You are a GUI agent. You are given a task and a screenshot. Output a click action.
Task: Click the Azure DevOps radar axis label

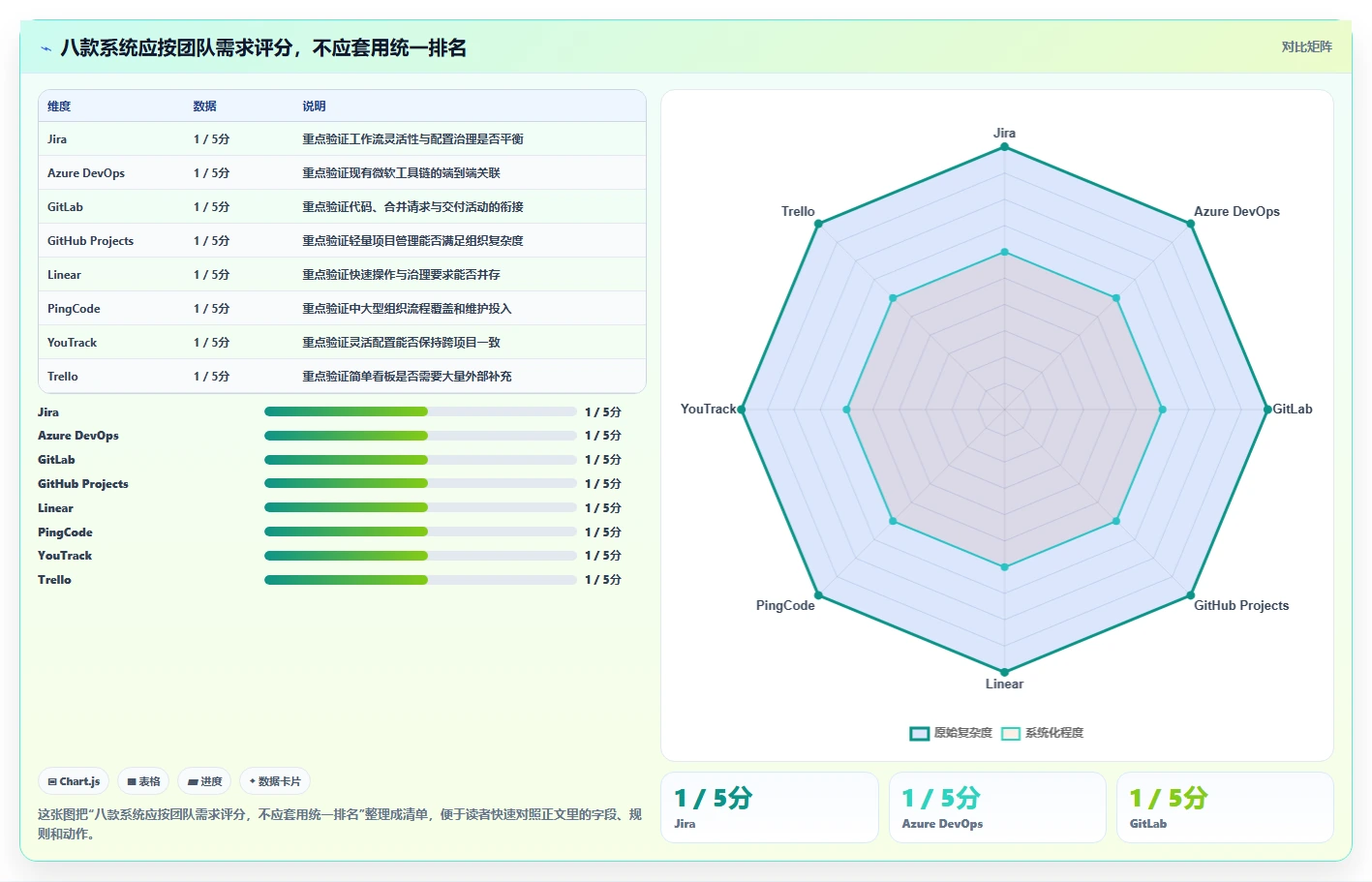pos(1236,211)
